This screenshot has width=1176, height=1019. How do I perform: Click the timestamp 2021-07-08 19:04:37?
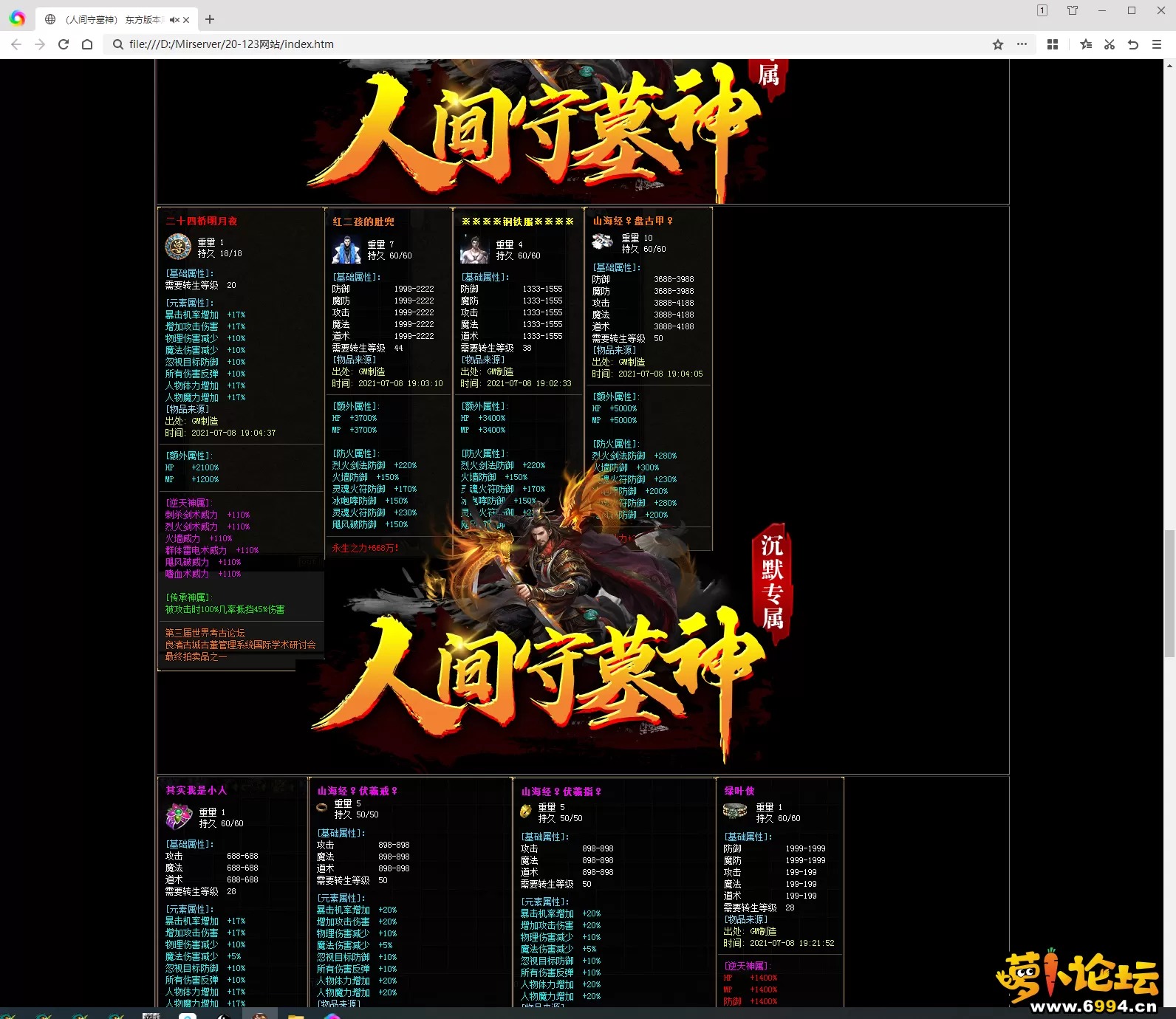click(233, 433)
